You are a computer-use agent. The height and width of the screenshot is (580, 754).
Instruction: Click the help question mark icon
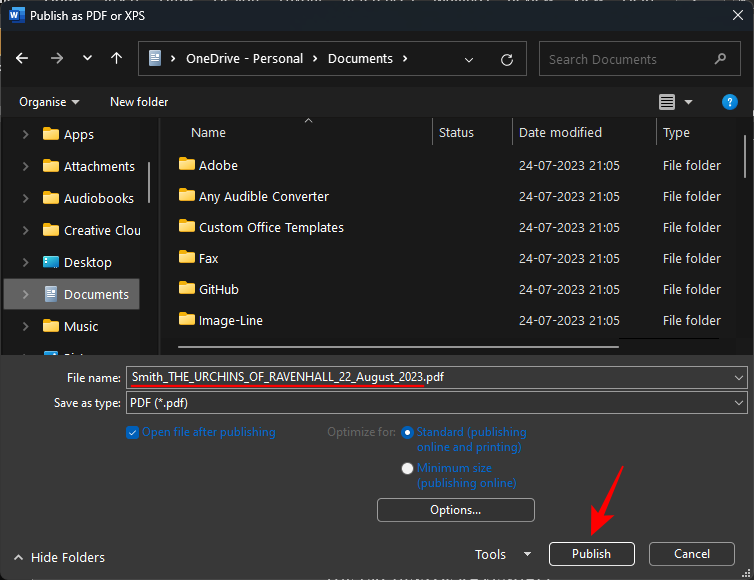[x=730, y=102]
